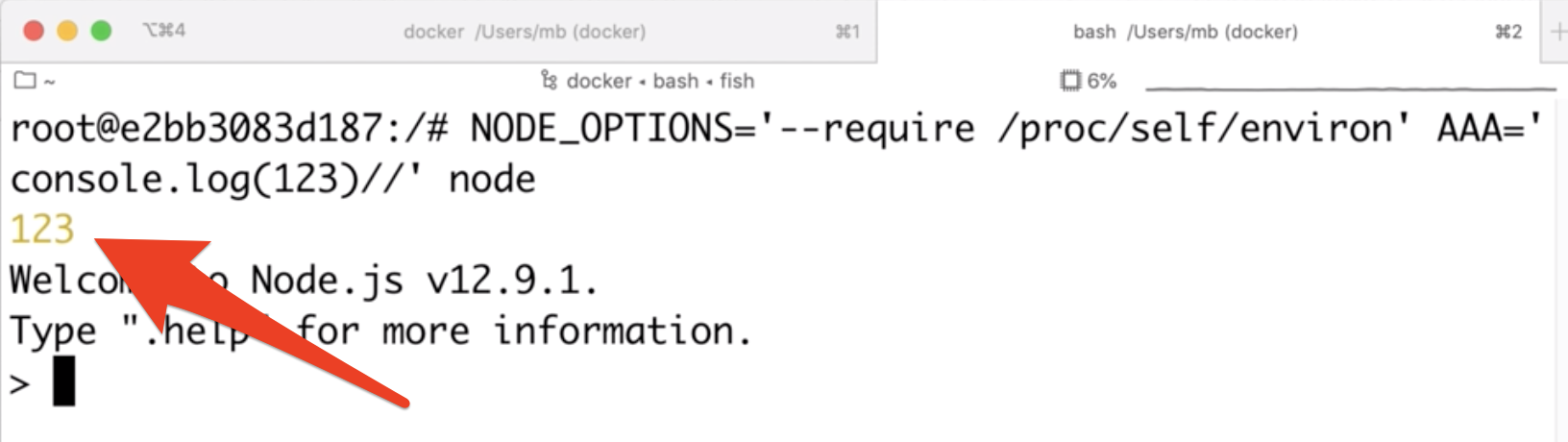Close the window with red button
The width and height of the screenshot is (1568, 442).
coord(34,31)
